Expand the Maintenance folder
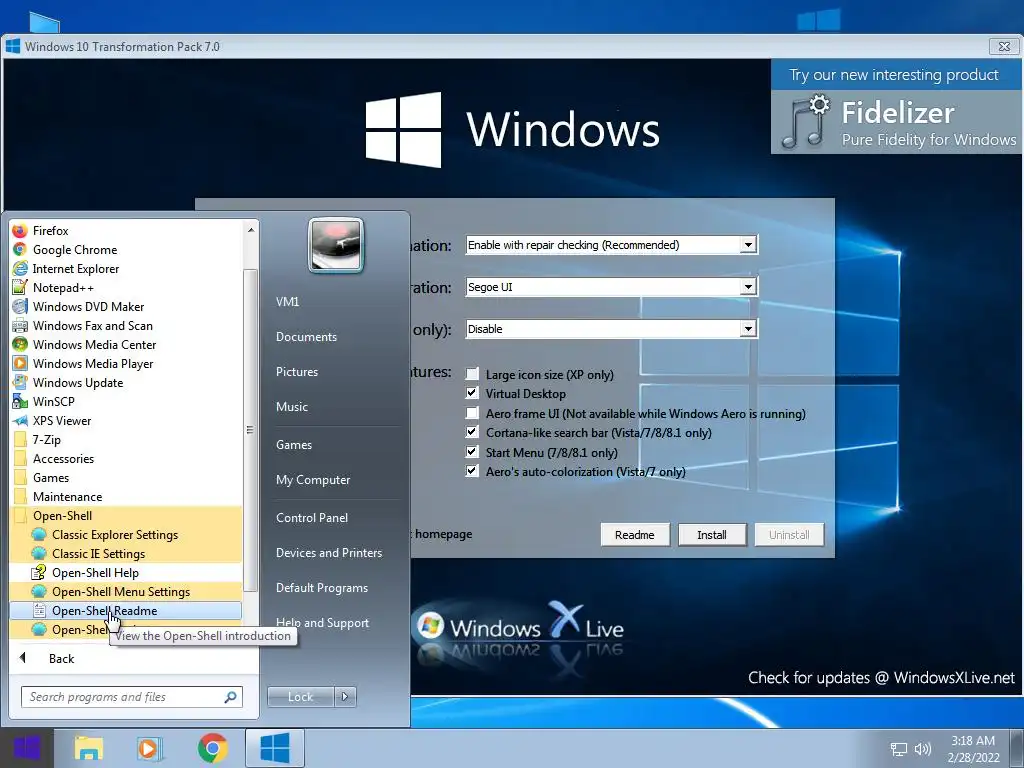 pyautogui.click(x=126, y=496)
